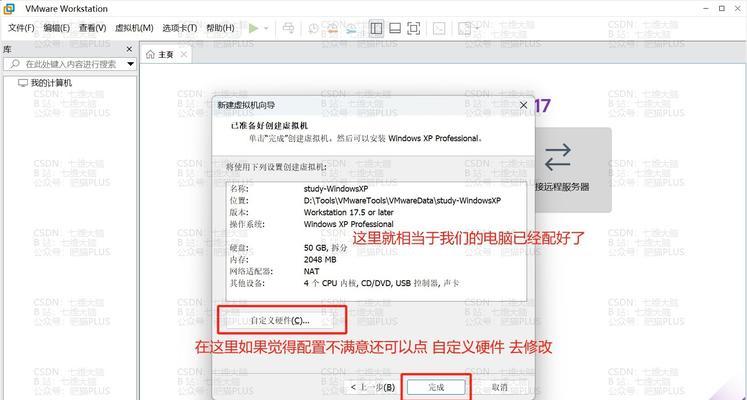Open the 文件(F) menu
The image size is (747, 400).
click(21, 28)
